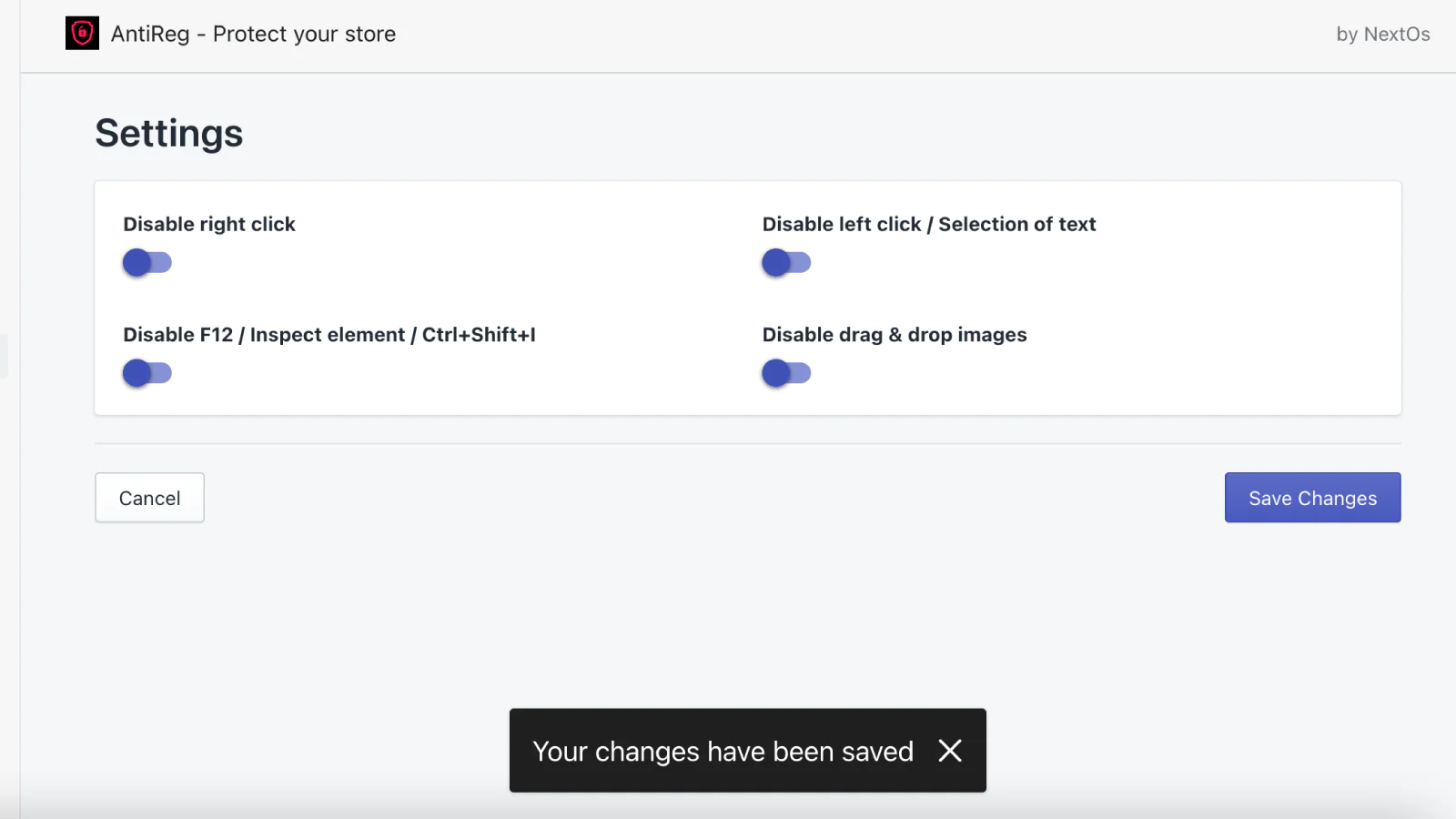Viewport: 1456px width, 819px height.
Task: Click the Cancel button
Action: click(149, 498)
